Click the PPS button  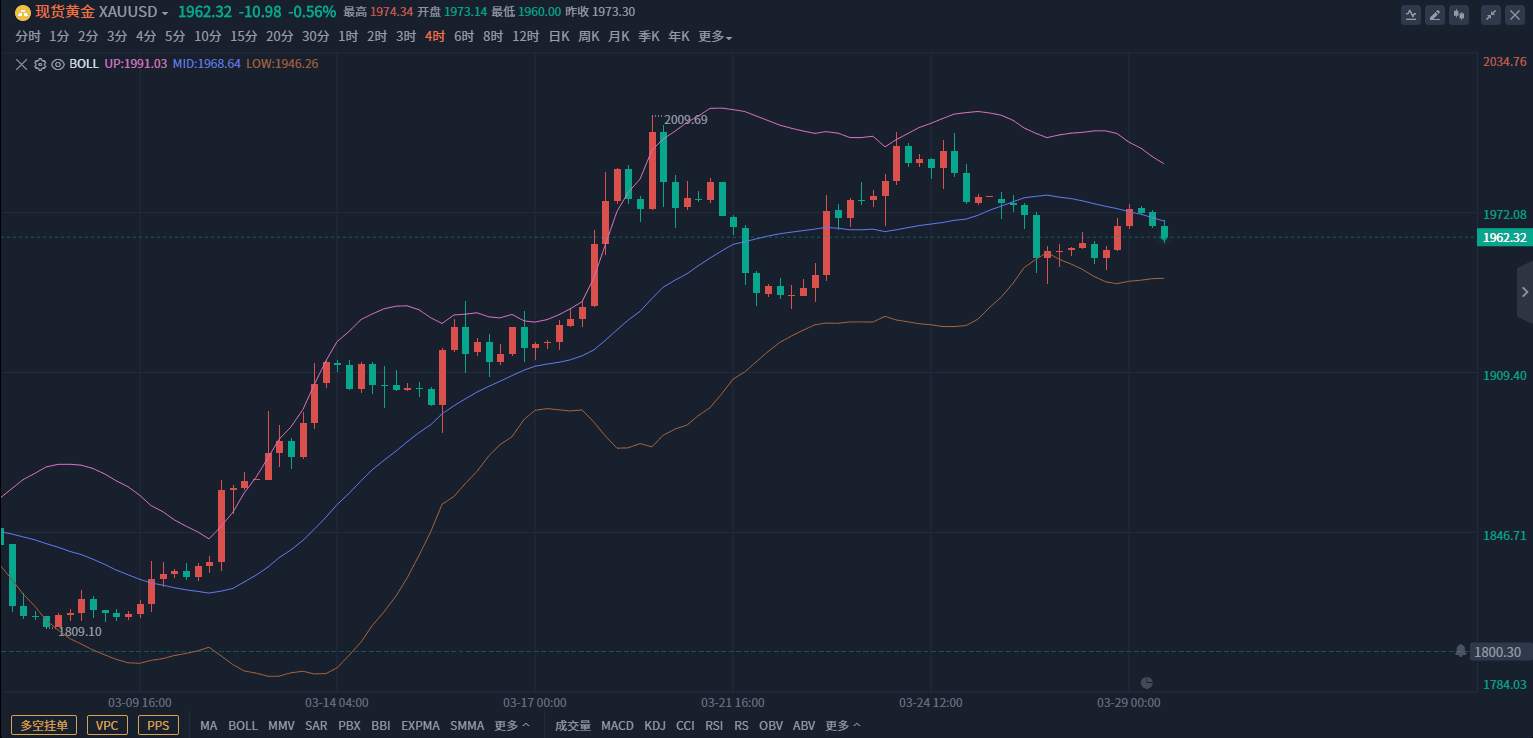[x=158, y=725]
